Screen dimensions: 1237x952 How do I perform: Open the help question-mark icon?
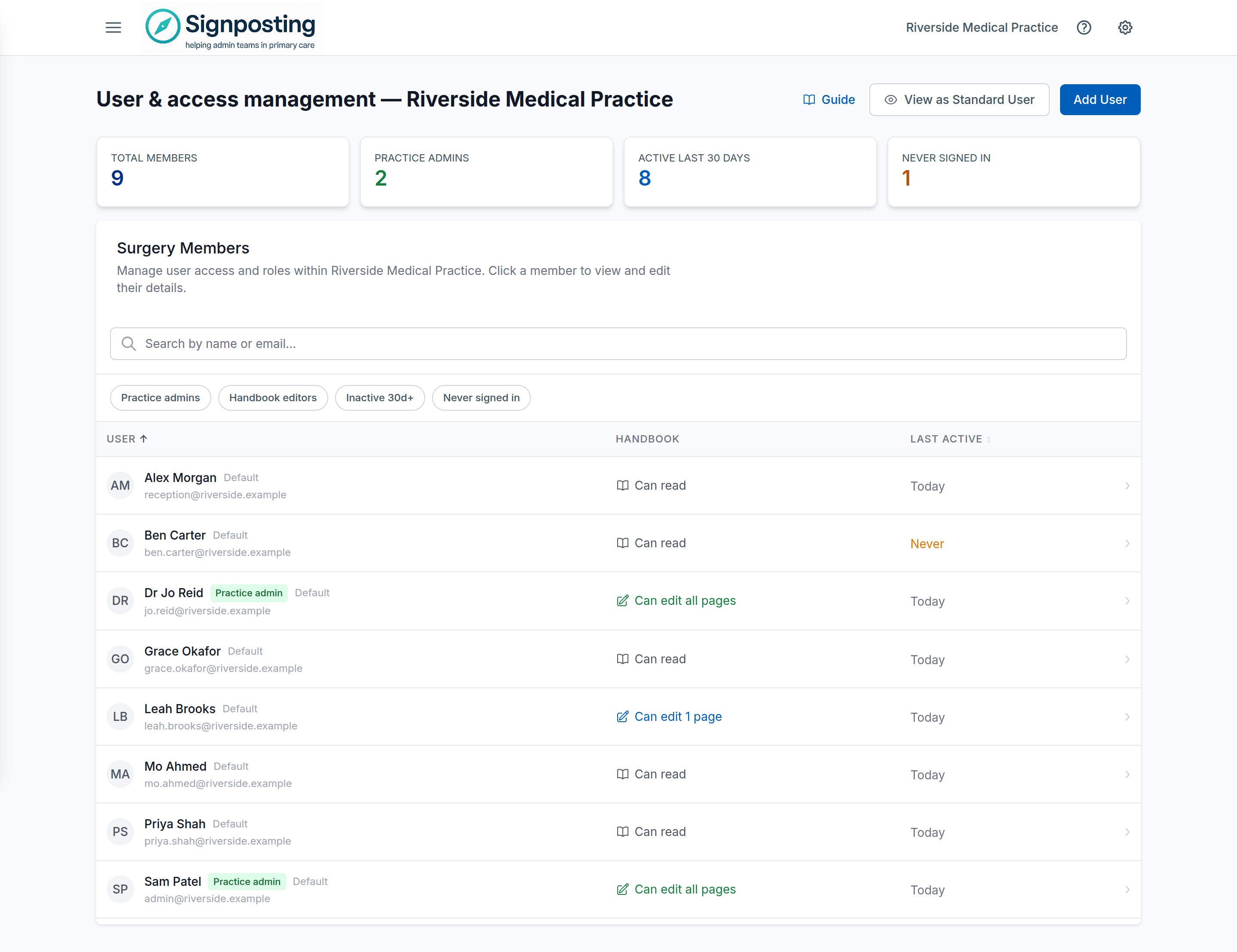1084,27
